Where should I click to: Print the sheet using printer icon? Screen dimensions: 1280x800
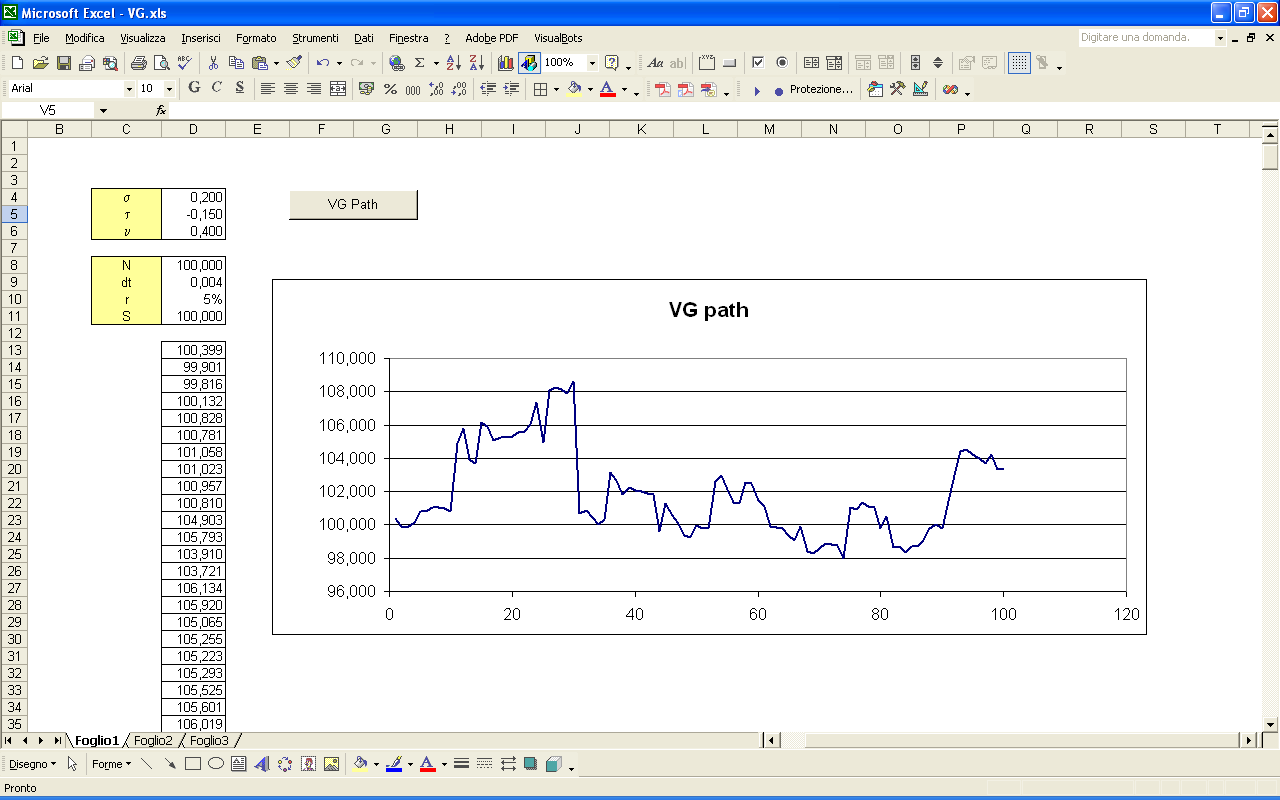pyautogui.click(x=139, y=63)
